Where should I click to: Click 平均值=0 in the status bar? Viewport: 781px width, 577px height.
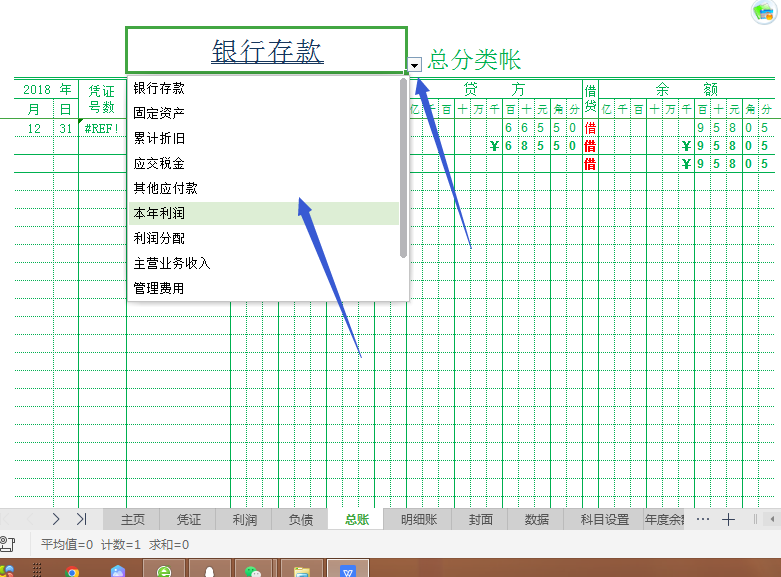click(67, 545)
